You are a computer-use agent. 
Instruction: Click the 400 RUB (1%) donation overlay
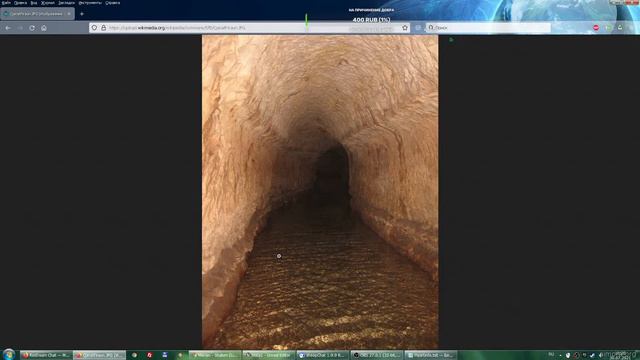[x=371, y=20]
